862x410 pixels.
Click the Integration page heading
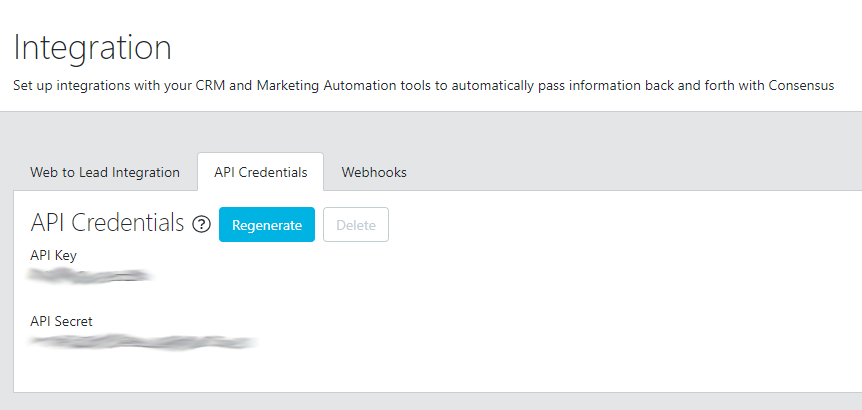92,47
